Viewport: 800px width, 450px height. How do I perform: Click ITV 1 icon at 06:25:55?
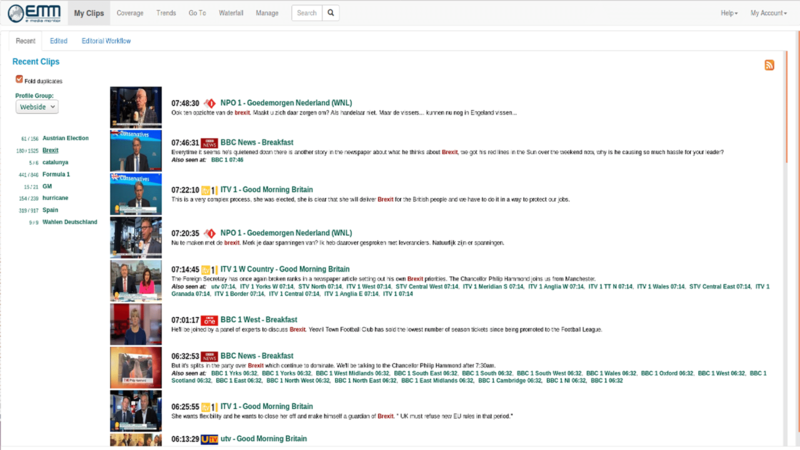click(x=209, y=407)
